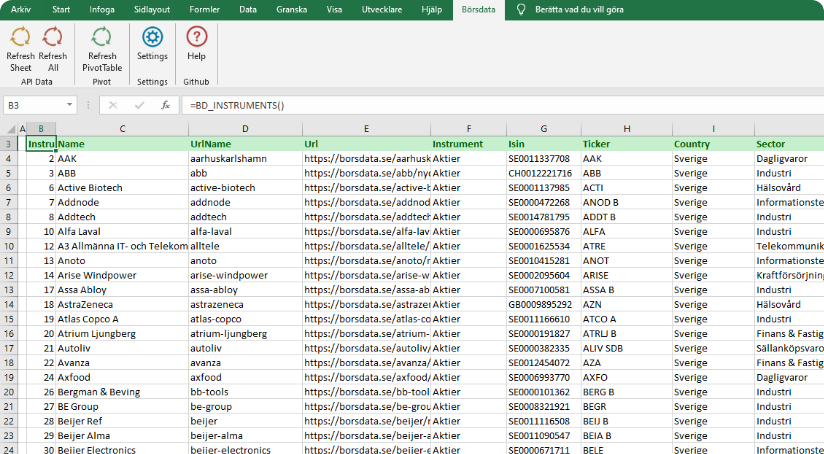Click the lightbulb Tell me icon
Screen dimensions: 824x454
[x=521, y=8]
